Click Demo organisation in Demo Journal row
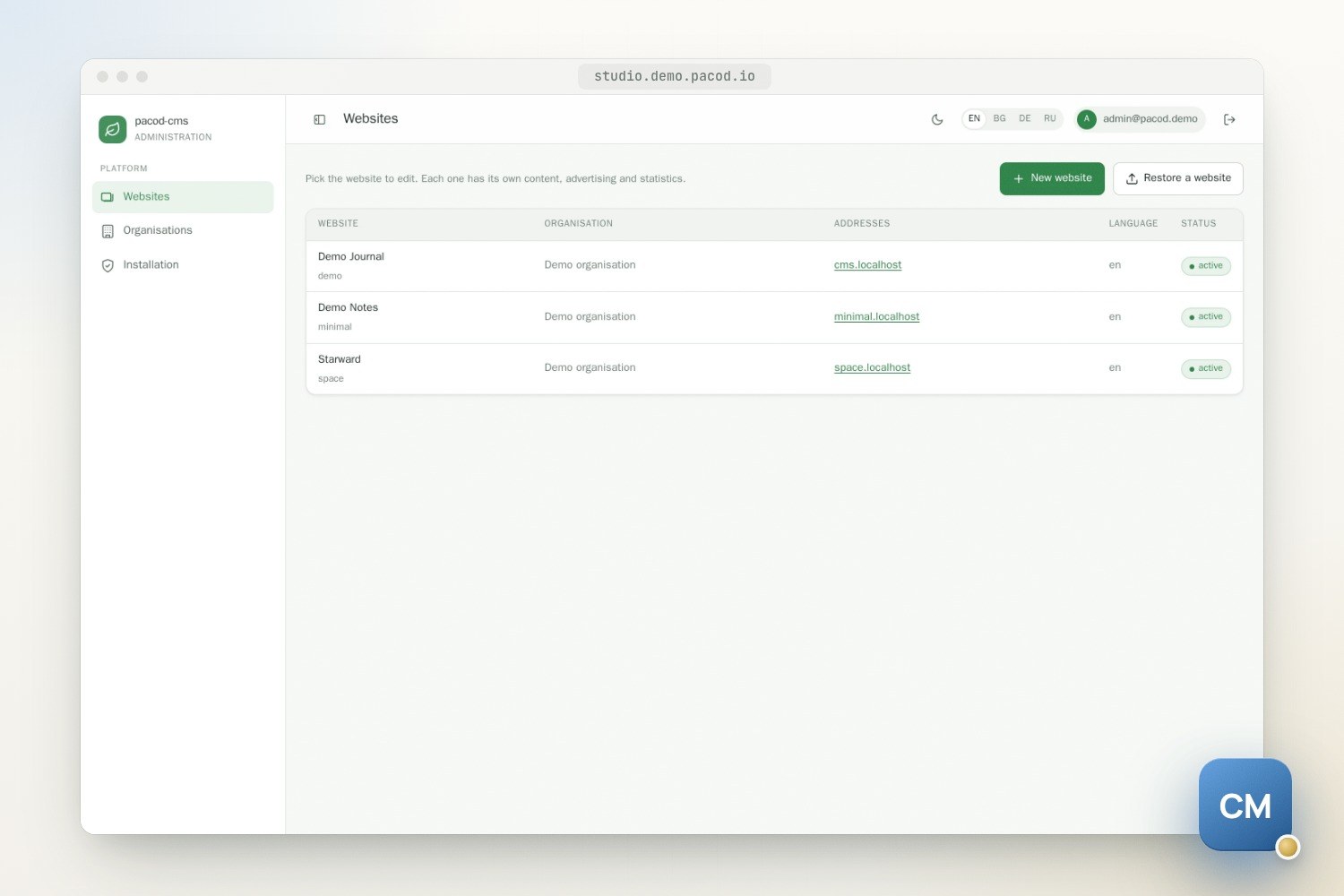Screen dimensions: 1344x896 pyautogui.click(x=590, y=265)
